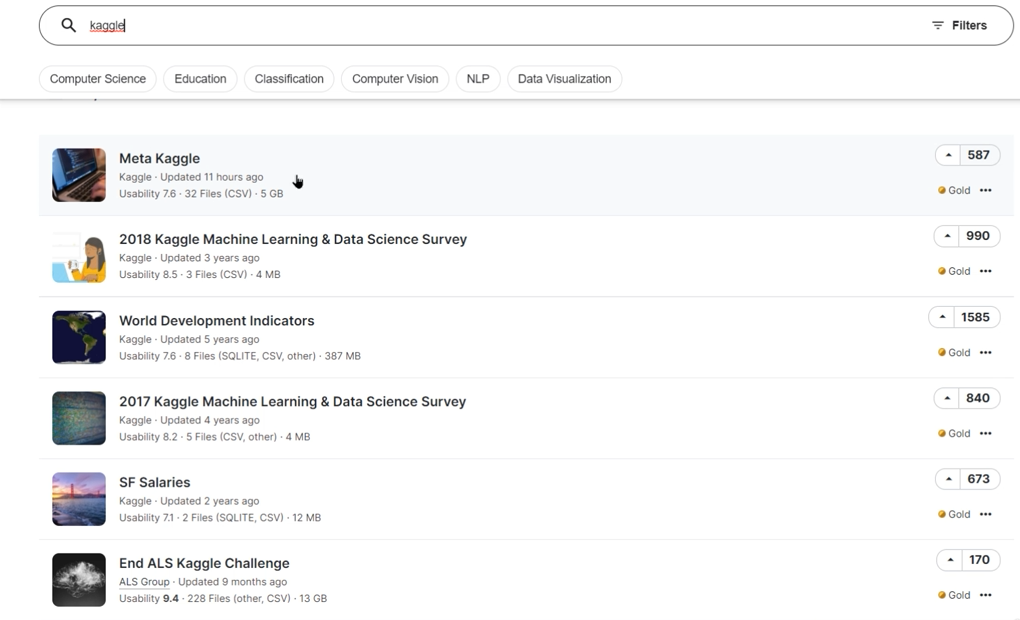Click the search magnifier icon
1020x620 pixels.
pos(68,25)
